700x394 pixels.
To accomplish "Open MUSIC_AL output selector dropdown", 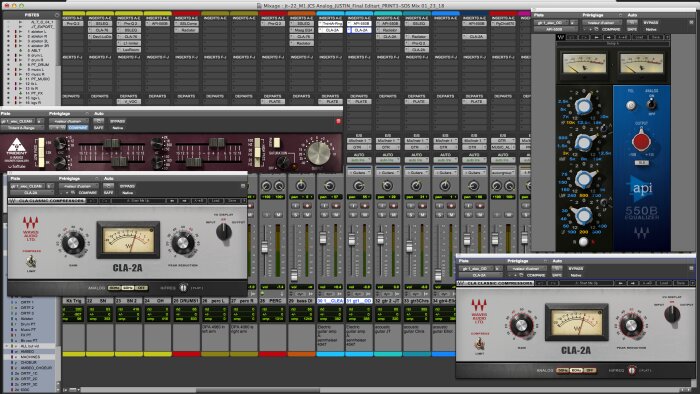I will 502,147.
